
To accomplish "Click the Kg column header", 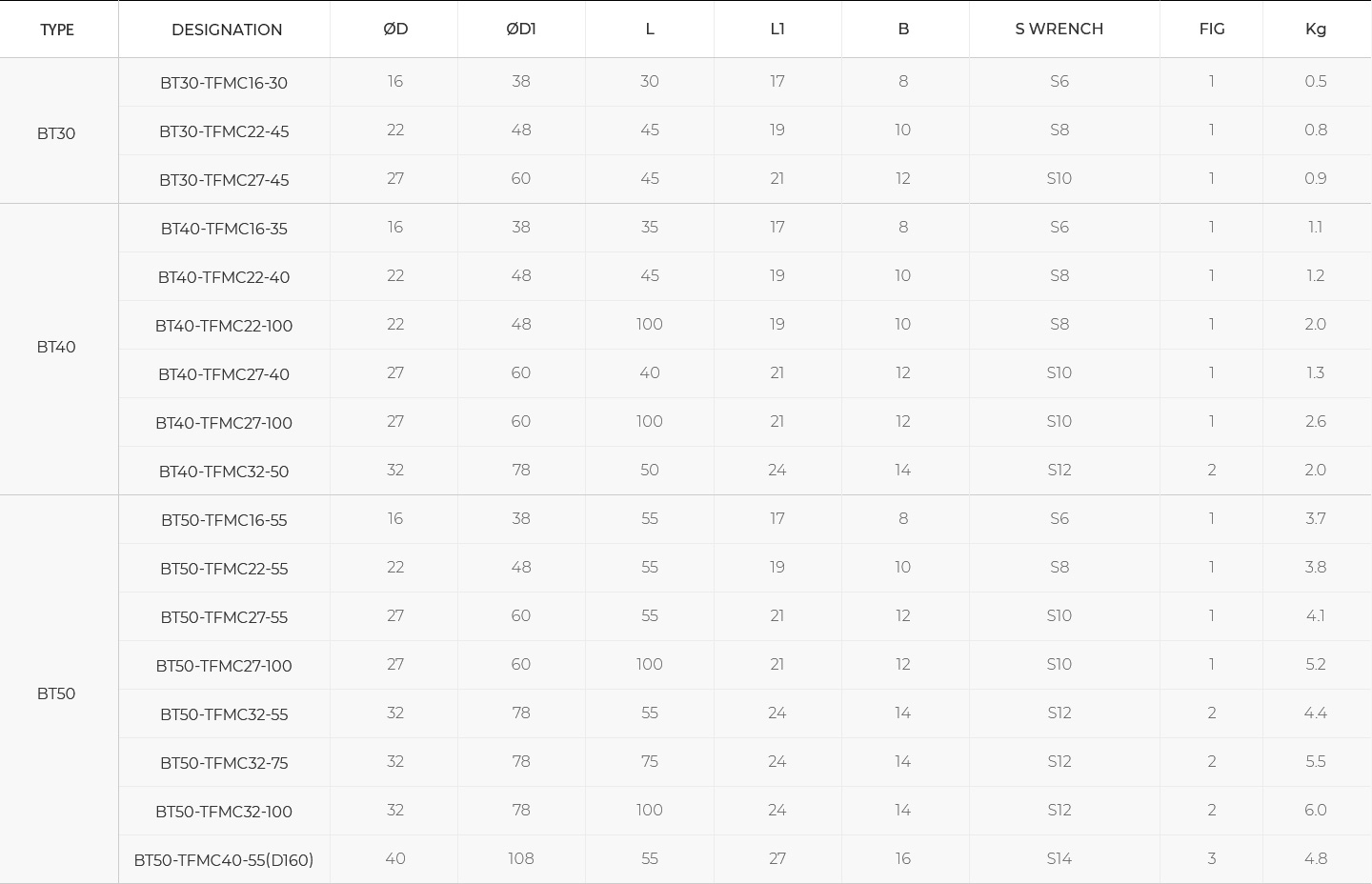I will click(1315, 29).
